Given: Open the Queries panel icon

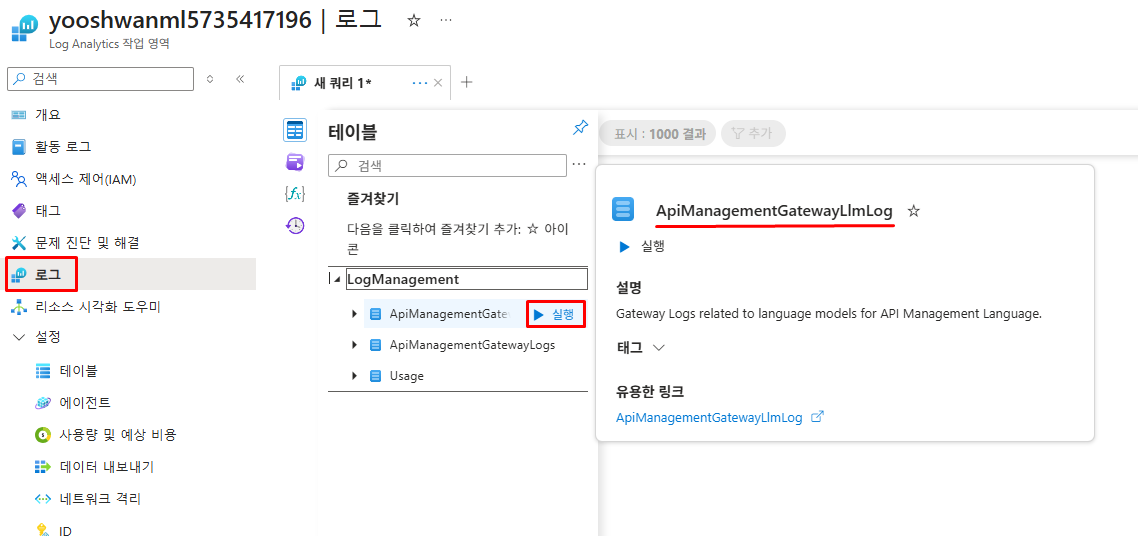Looking at the screenshot, I should [295, 162].
